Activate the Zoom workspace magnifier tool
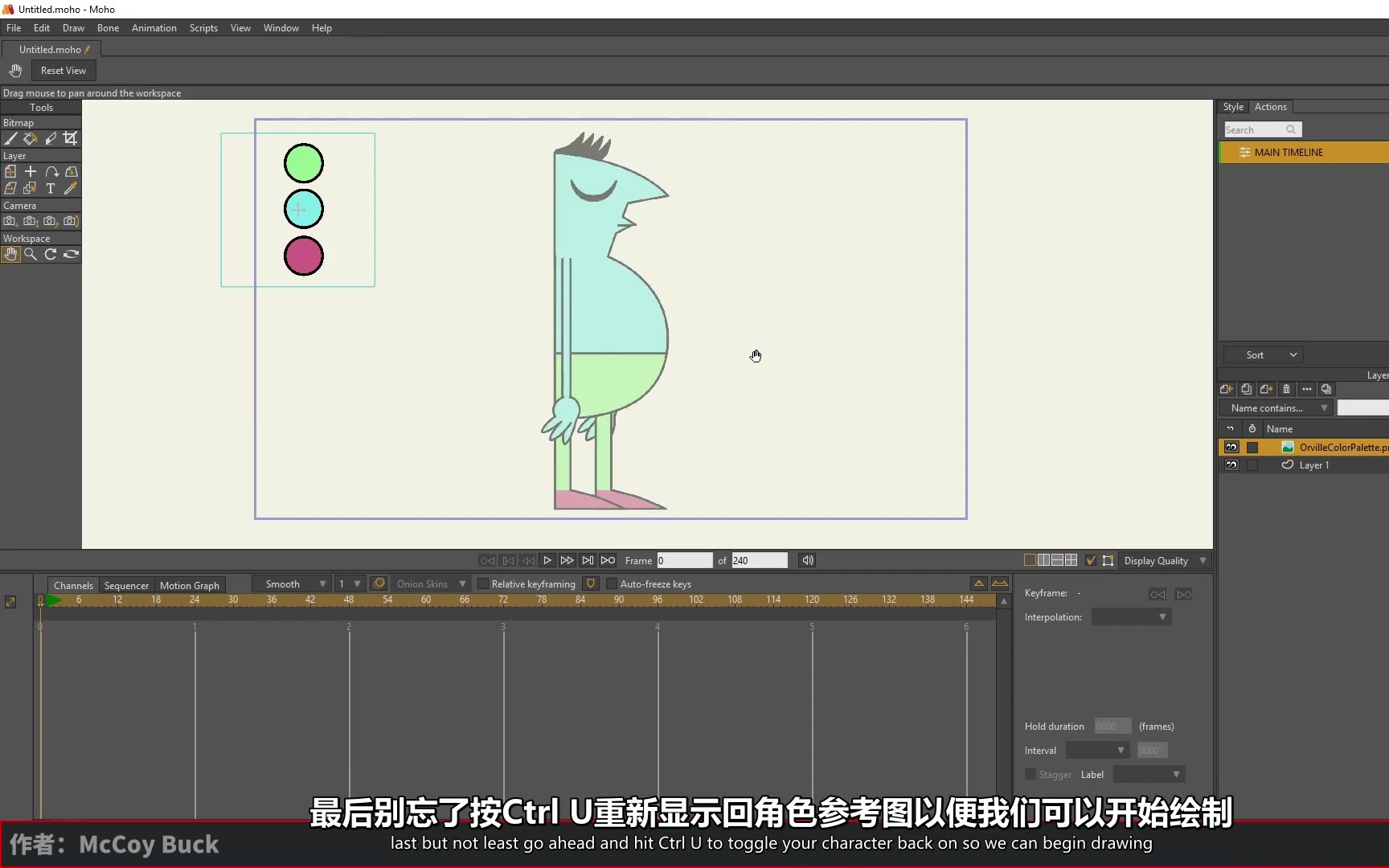Image resolution: width=1389 pixels, height=868 pixels. 31,255
